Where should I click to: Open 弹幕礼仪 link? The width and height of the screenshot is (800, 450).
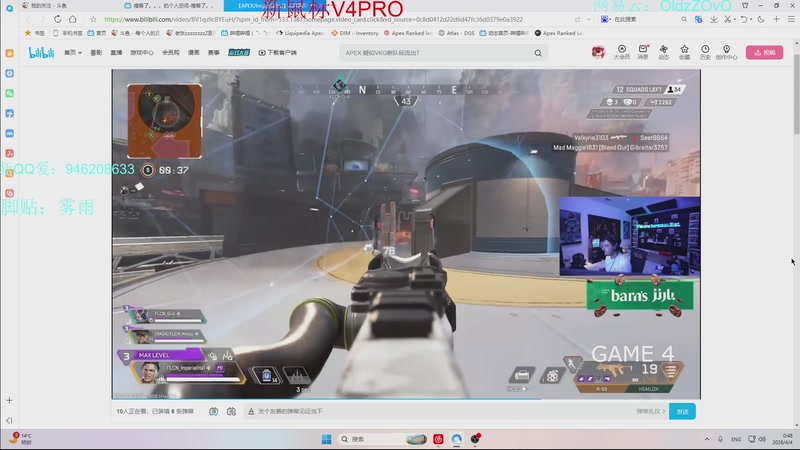tap(651, 411)
